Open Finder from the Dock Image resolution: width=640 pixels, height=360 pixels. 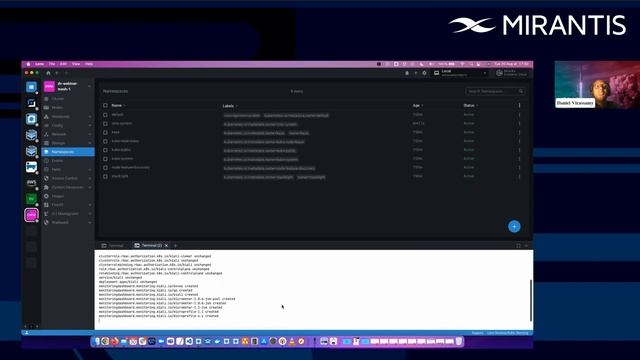96,341
